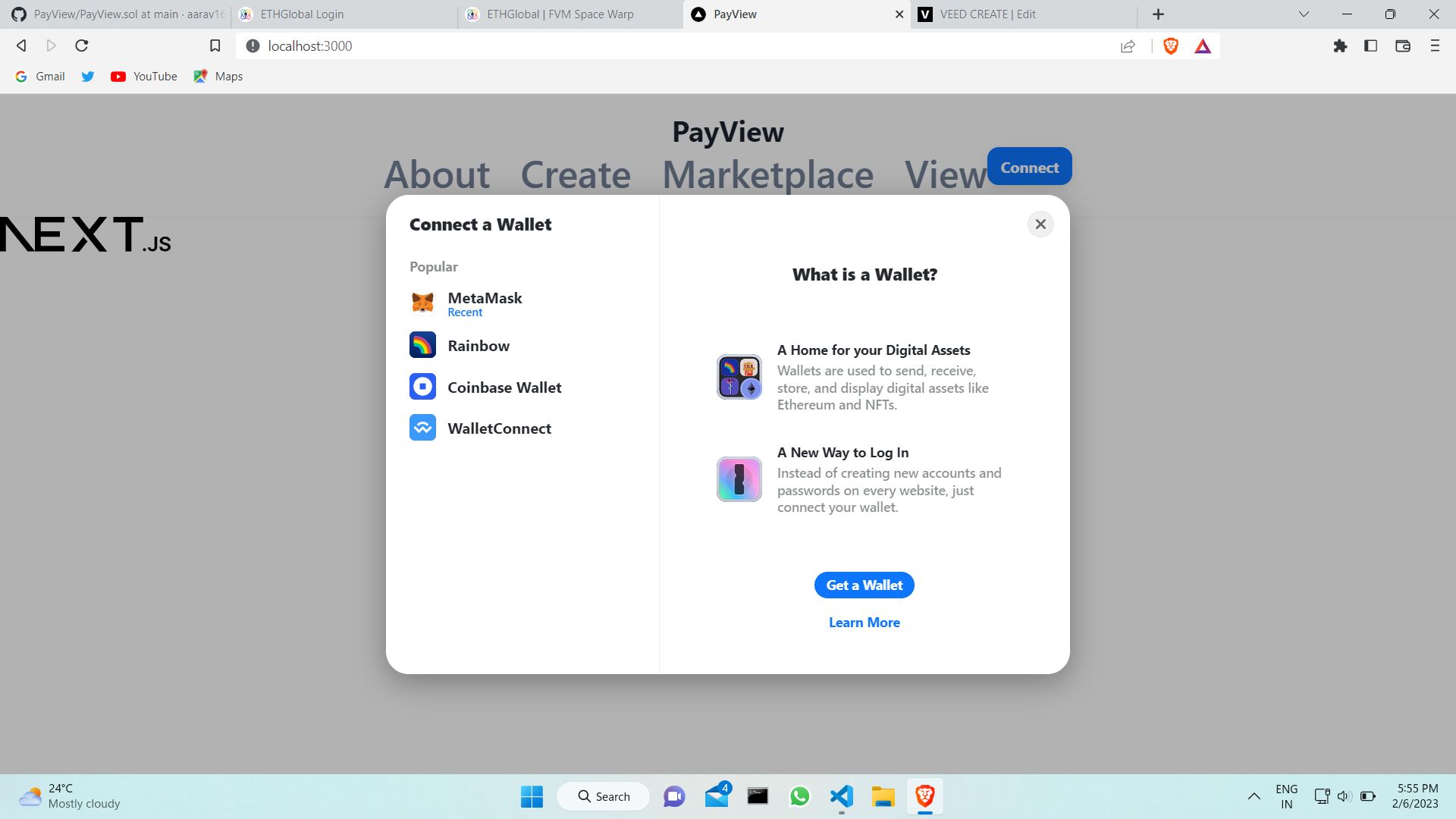Open the Brave Rewards triangle icon
This screenshot has width=1456, height=819.
[x=1203, y=46]
